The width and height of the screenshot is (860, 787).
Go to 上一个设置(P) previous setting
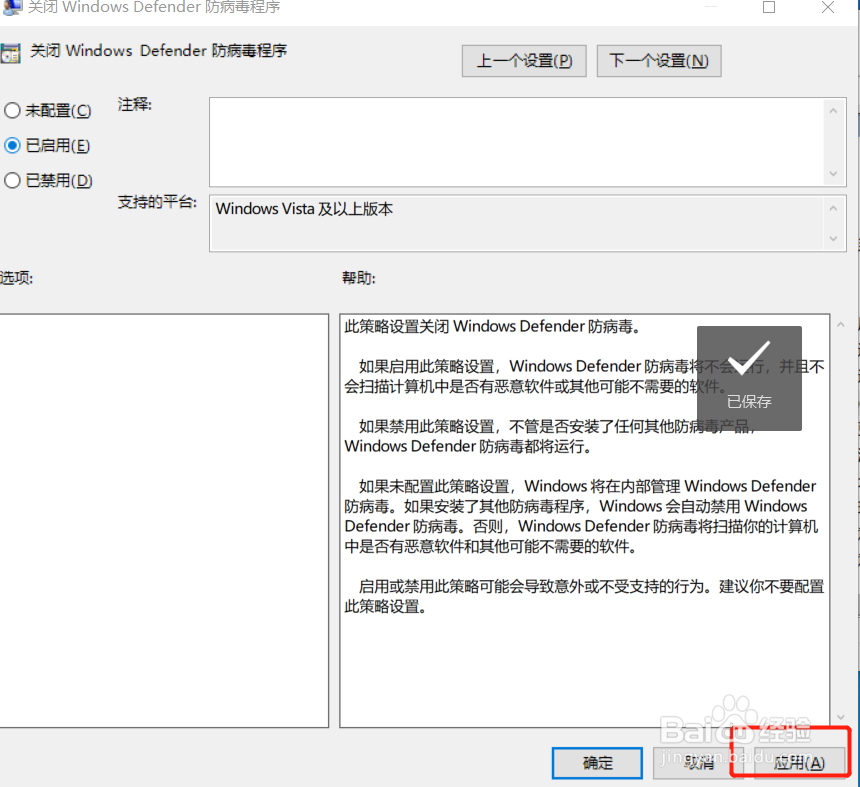tap(524, 61)
